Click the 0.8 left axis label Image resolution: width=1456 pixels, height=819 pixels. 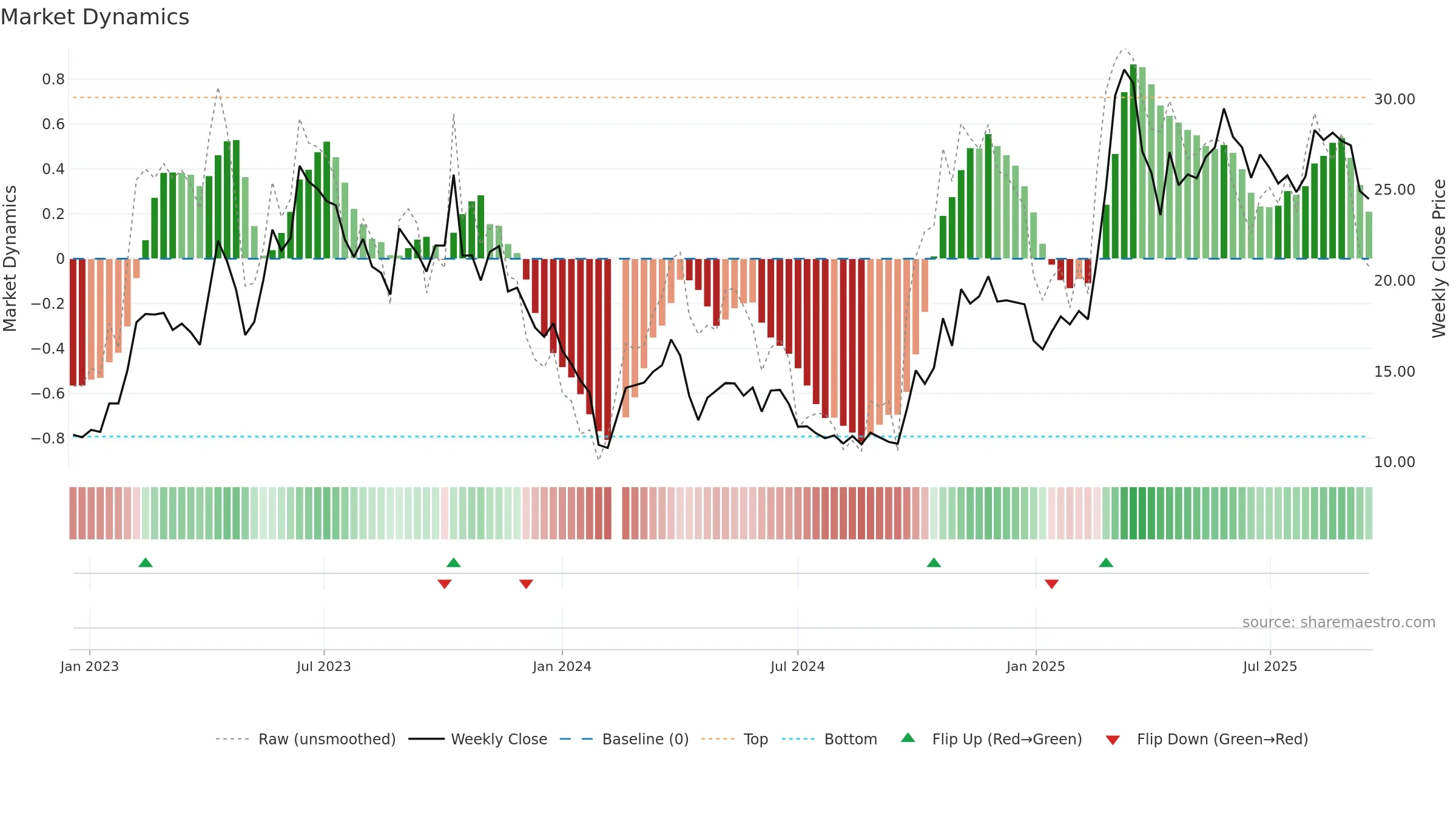tap(53, 79)
